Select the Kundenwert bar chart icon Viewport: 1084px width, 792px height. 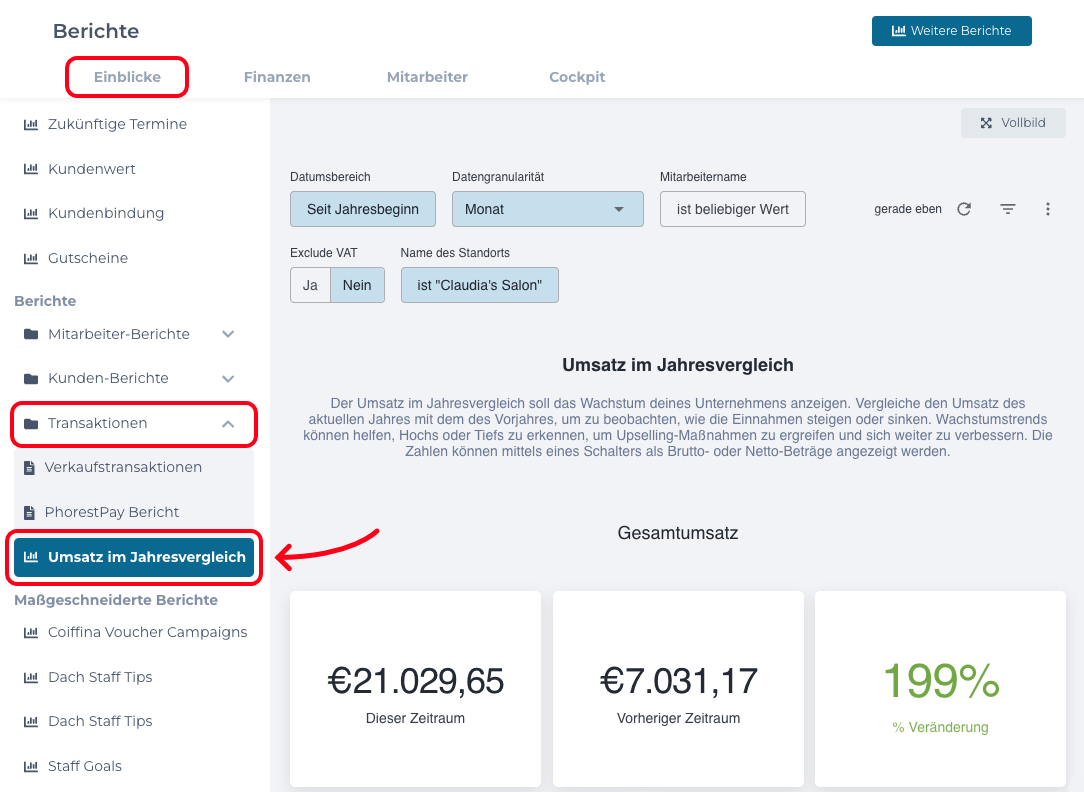coord(29,168)
